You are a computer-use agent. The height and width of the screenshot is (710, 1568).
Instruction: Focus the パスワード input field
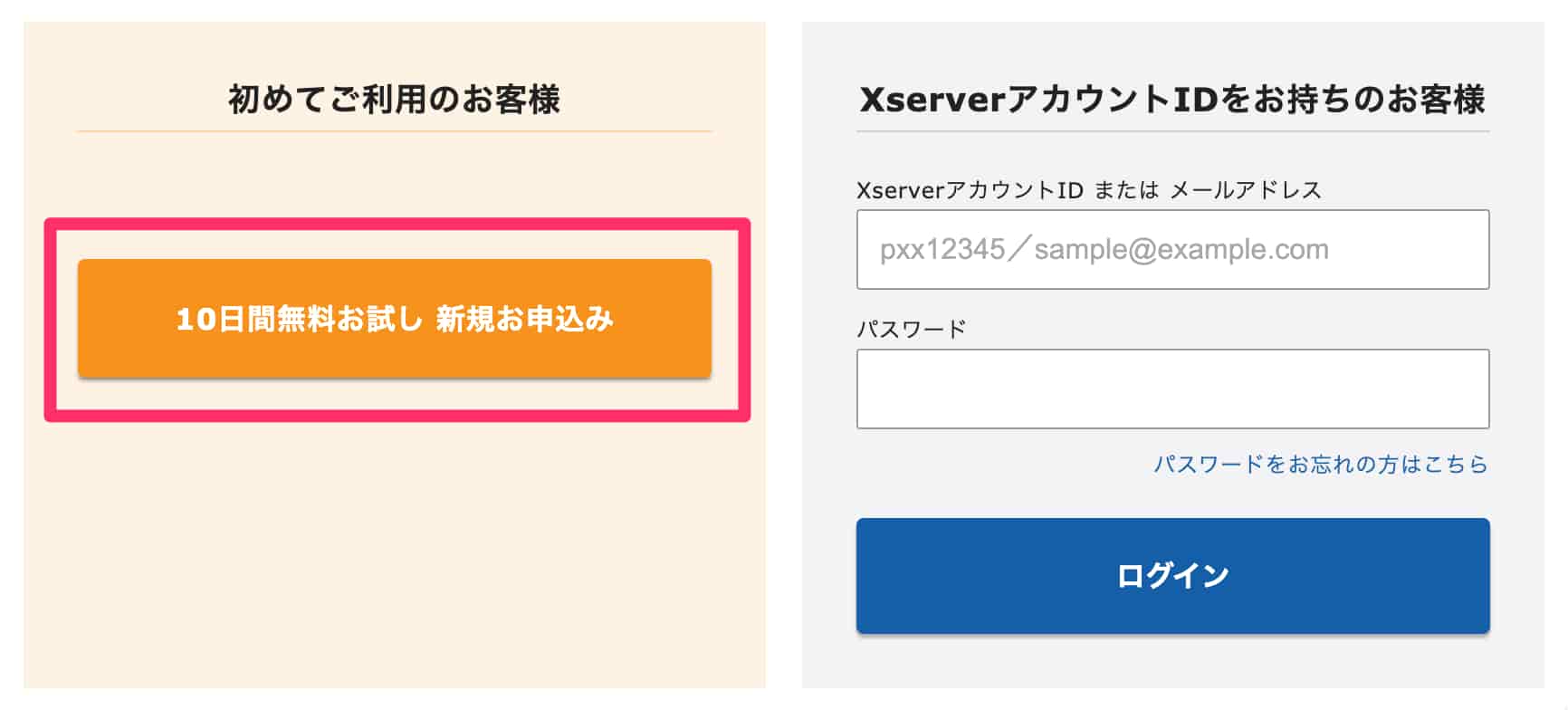click(1172, 389)
